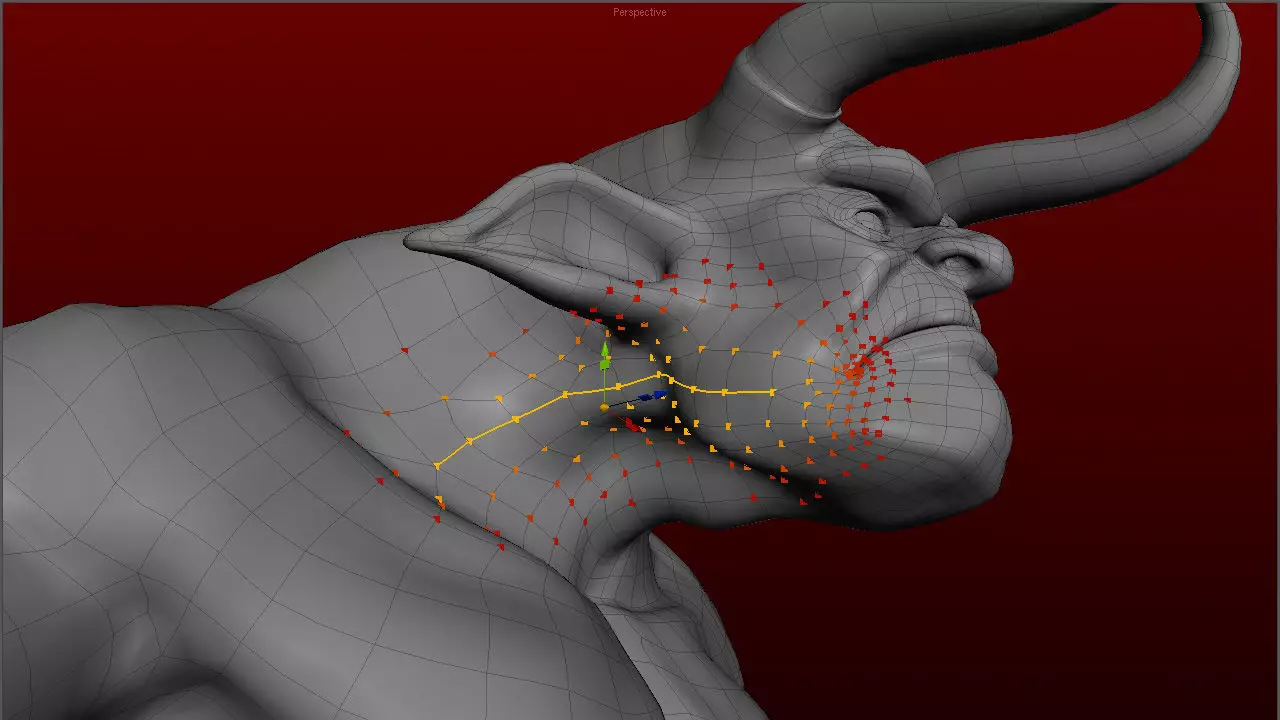
Task: Click the red X-axis gizmo arrow
Action: (x=631, y=425)
